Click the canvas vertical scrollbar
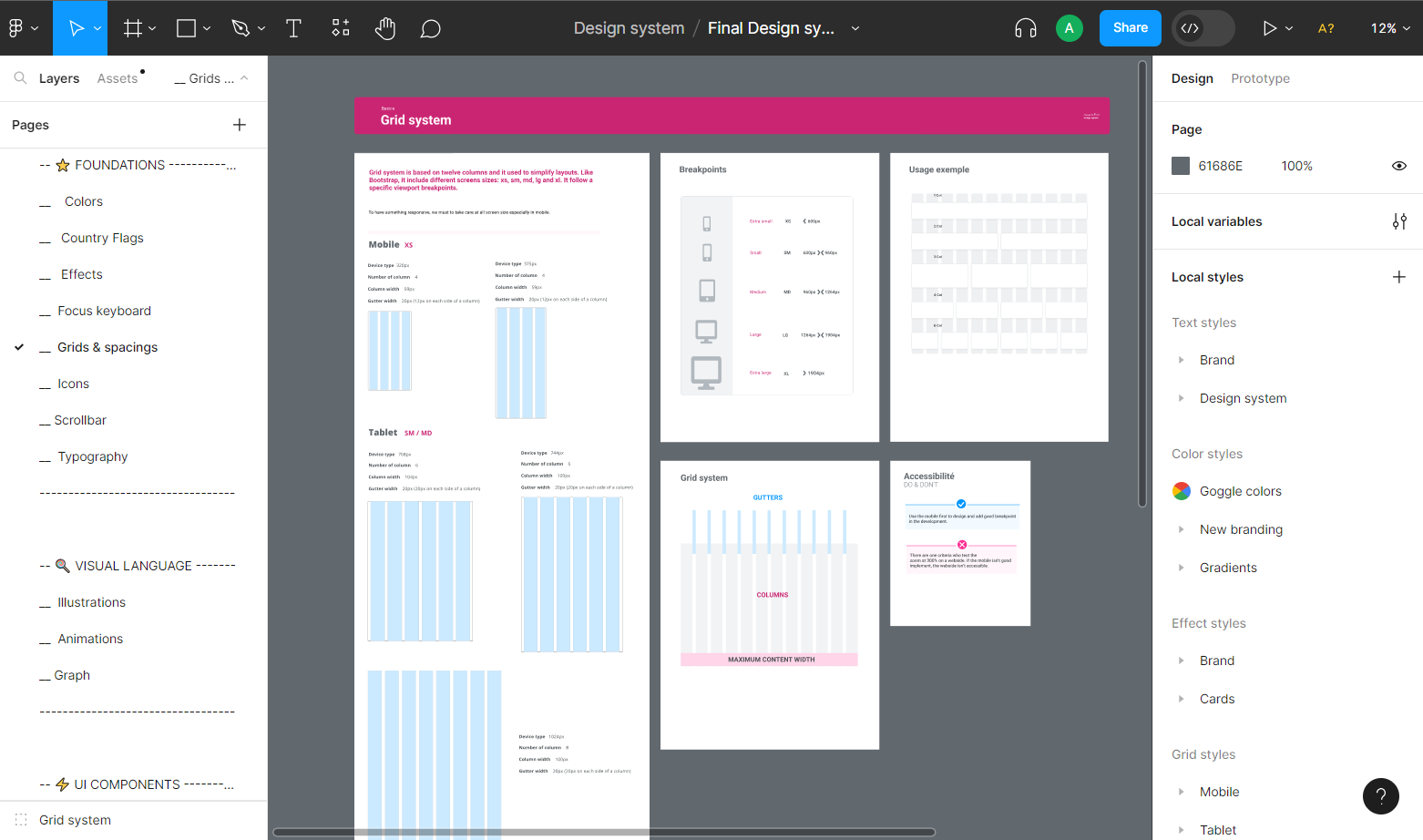This screenshot has height=840, width=1423. [1142, 283]
